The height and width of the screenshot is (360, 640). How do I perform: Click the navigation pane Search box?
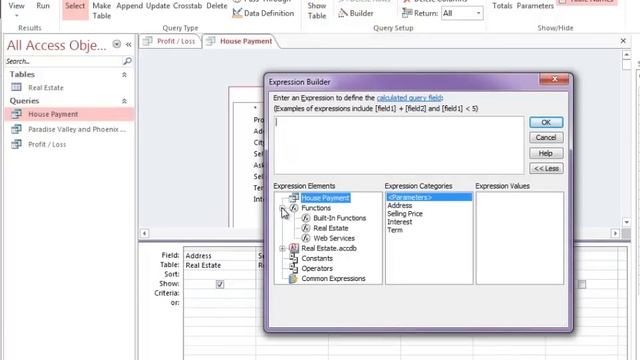pos(63,61)
